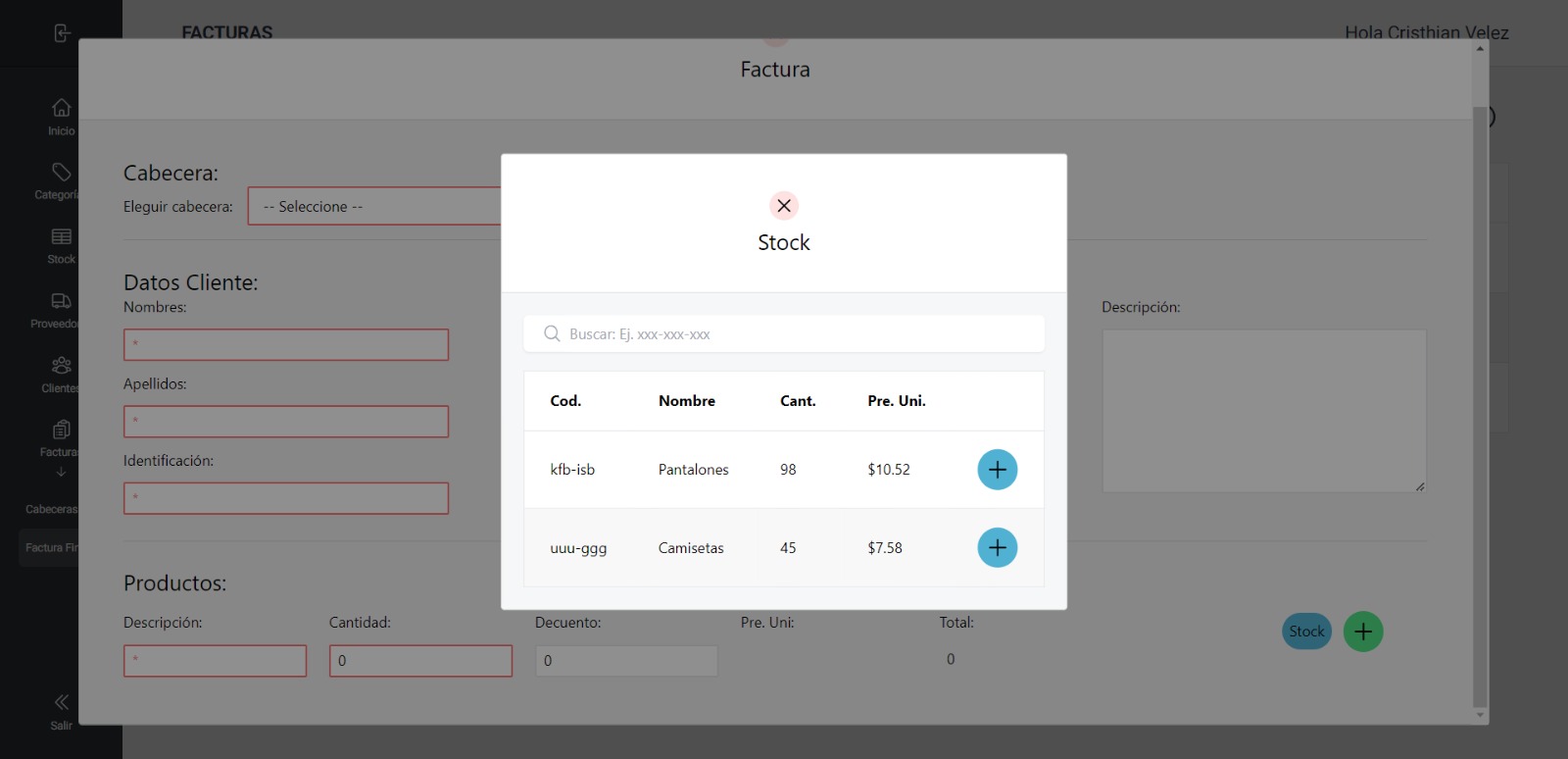
Task: Click the Factura modal vertical scrollbar
Action: pyautogui.click(x=1480, y=392)
